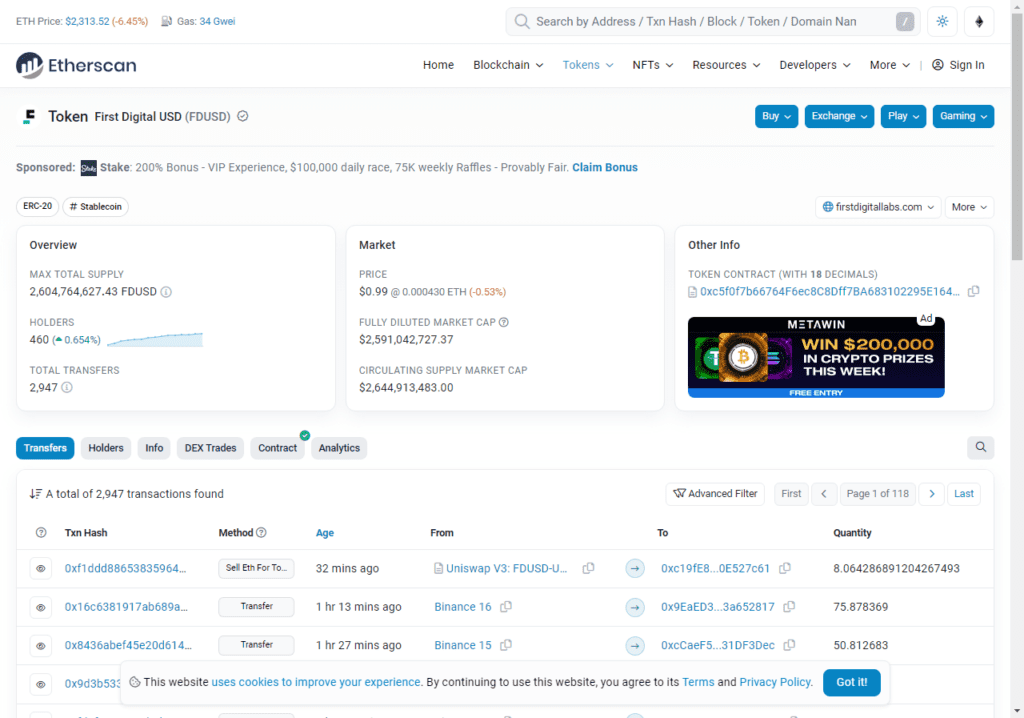Preview transaction 0x16c6381917ab689a with eye icon
1024x718 pixels.
[40, 607]
